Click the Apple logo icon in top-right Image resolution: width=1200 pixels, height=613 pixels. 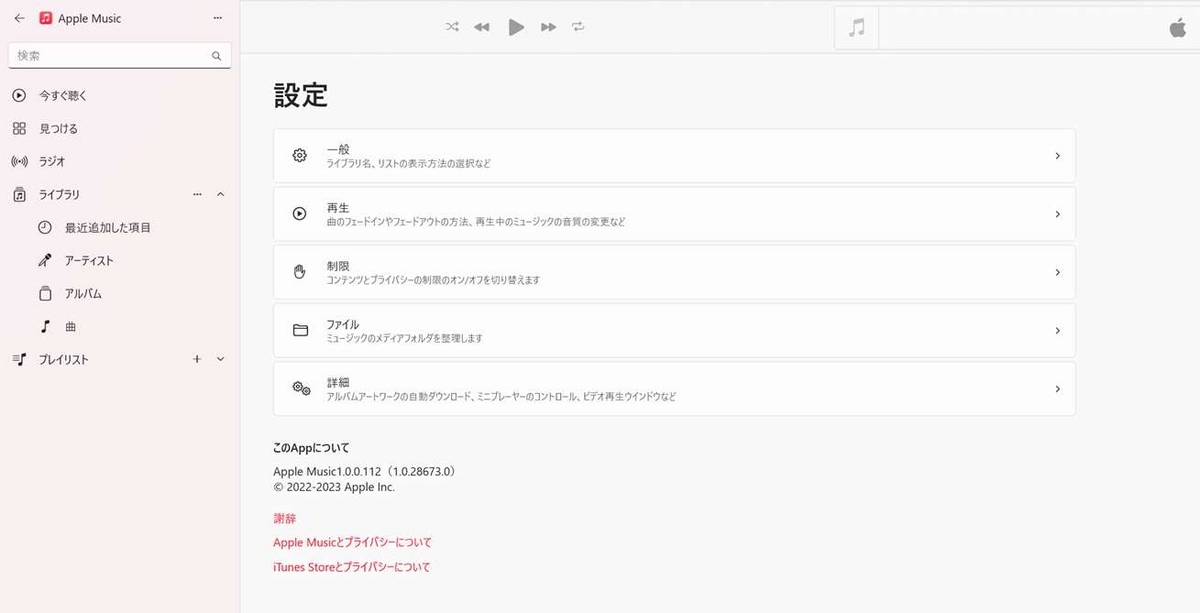[x=1177, y=27]
